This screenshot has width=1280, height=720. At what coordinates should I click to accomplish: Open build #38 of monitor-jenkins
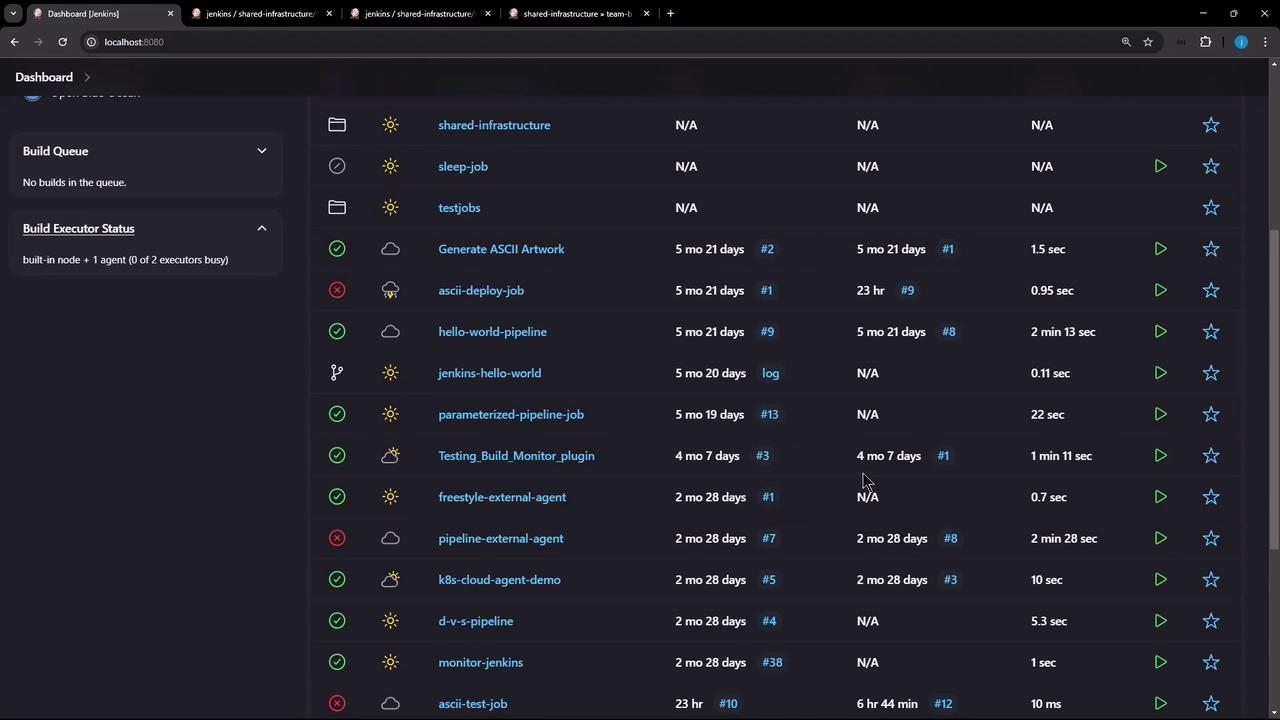(x=772, y=662)
